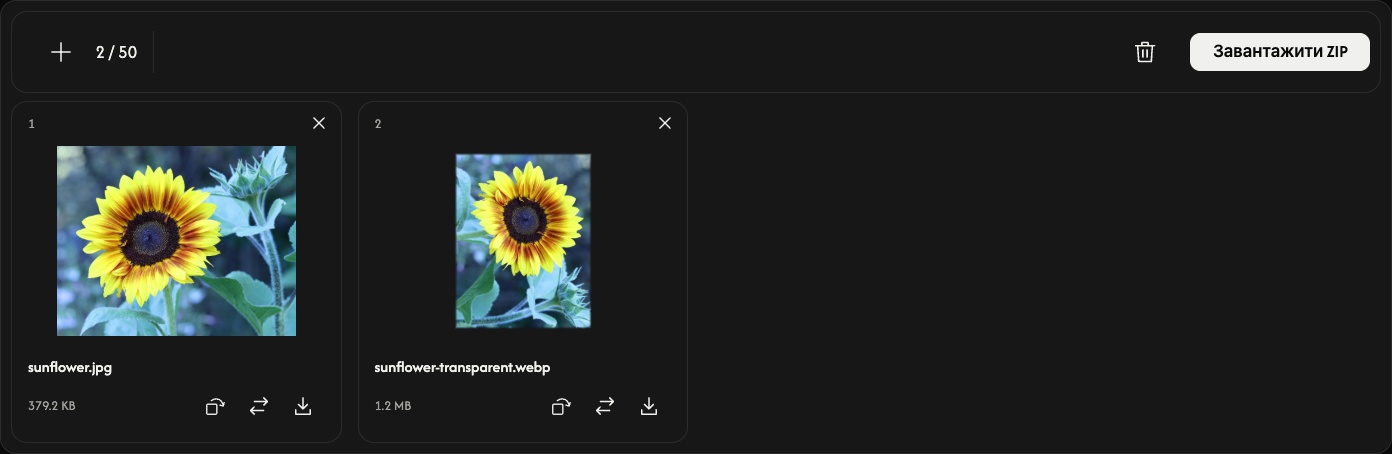Remove the sunflower.jpg card with its X

[x=319, y=123]
